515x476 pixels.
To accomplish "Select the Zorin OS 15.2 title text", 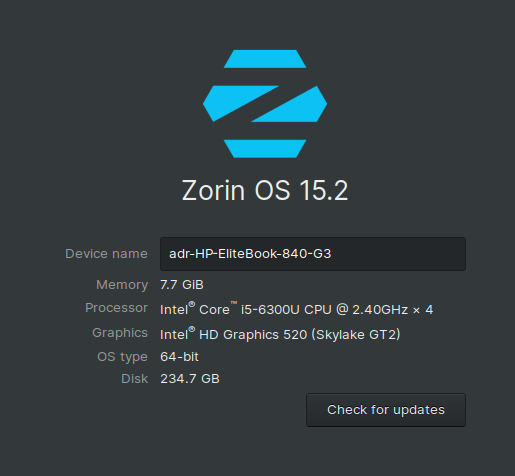I will click(x=265, y=190).
